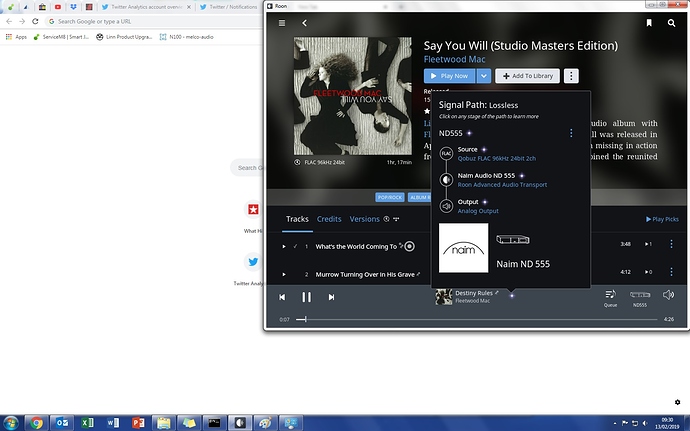Pause playback
The width and height of the screenshot is (690, 431).
coord(306,297)
